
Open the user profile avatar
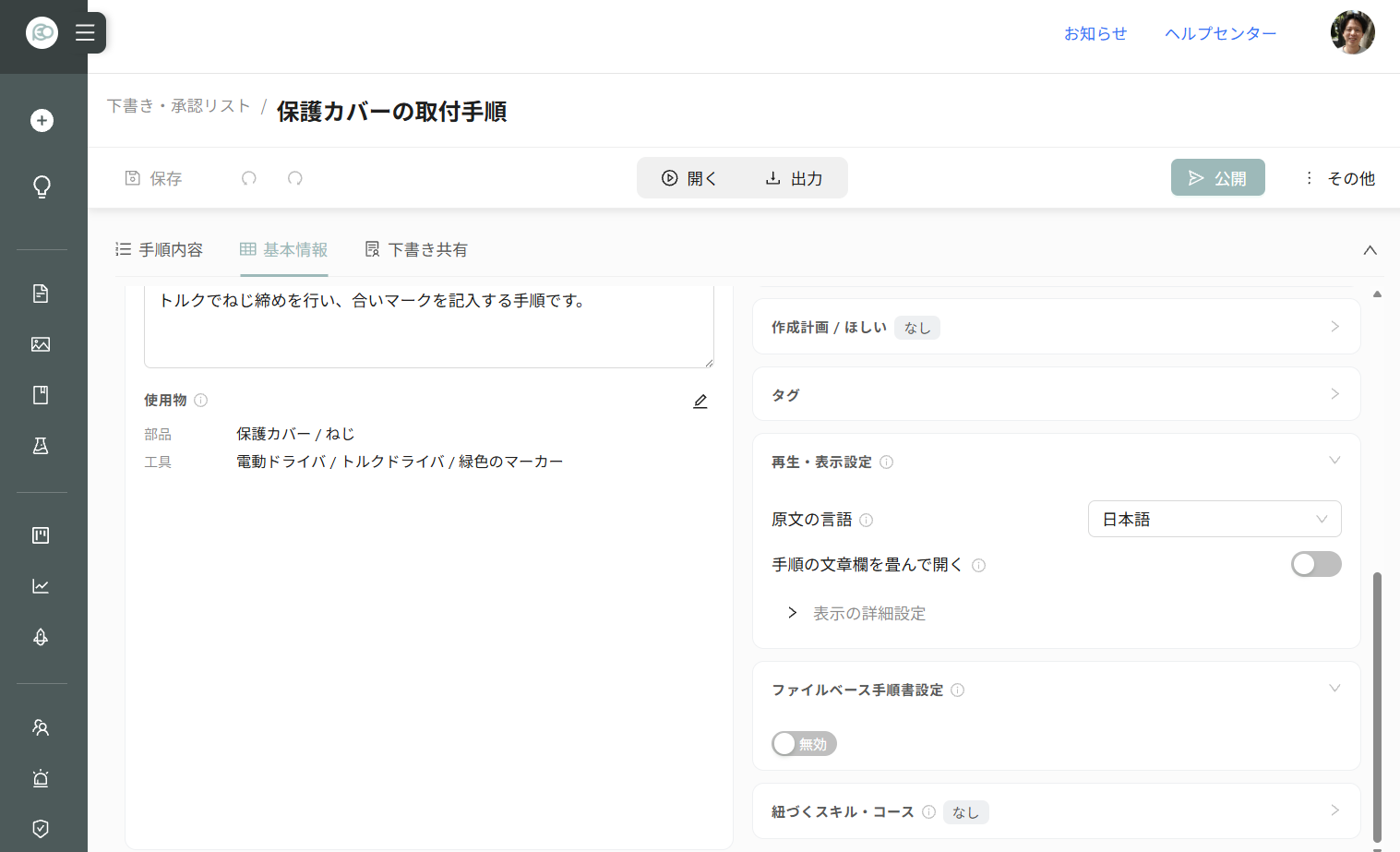(x=1353, y=33)
